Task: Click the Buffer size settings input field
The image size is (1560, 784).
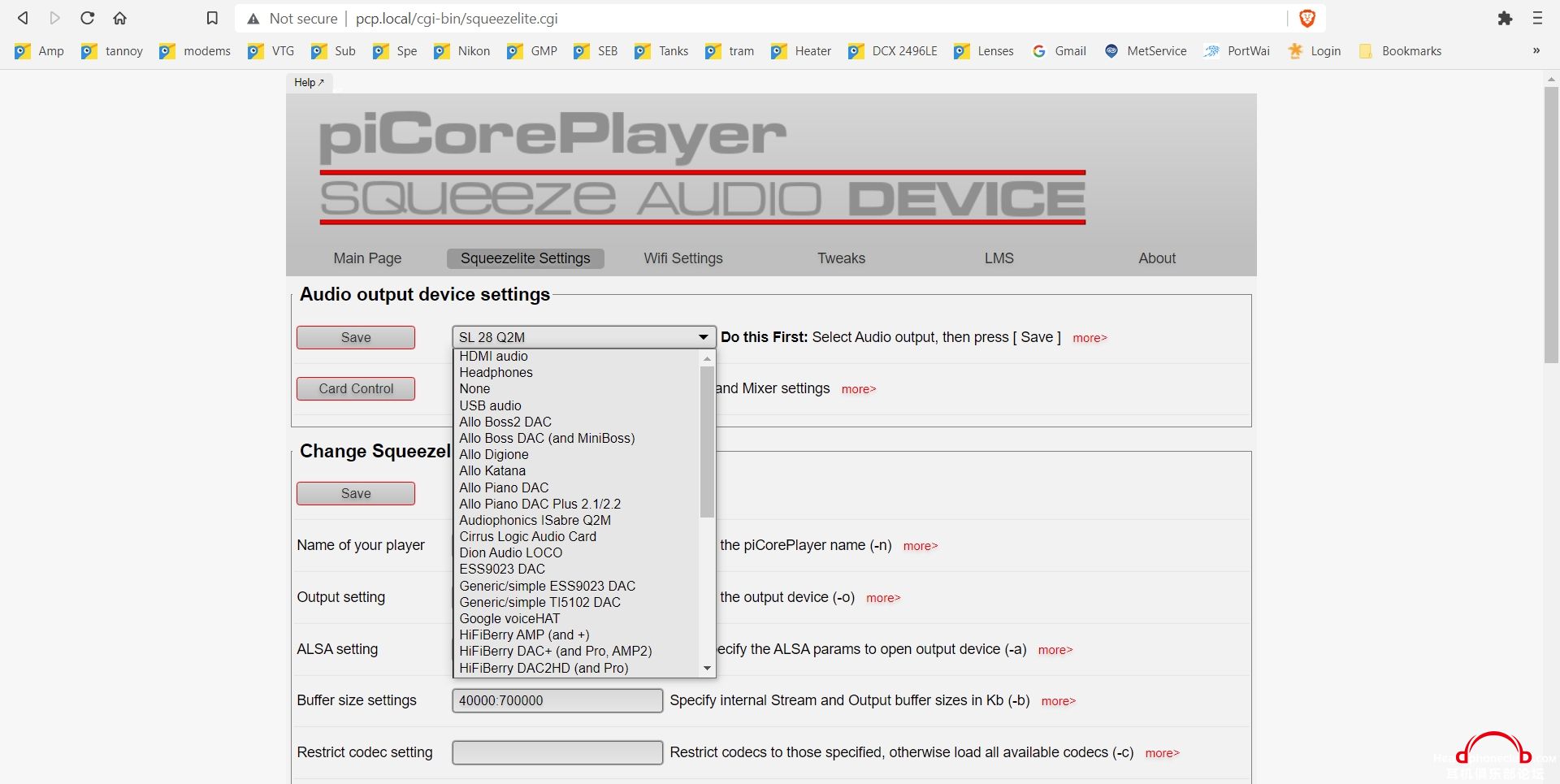Action: tap(557, 700)
